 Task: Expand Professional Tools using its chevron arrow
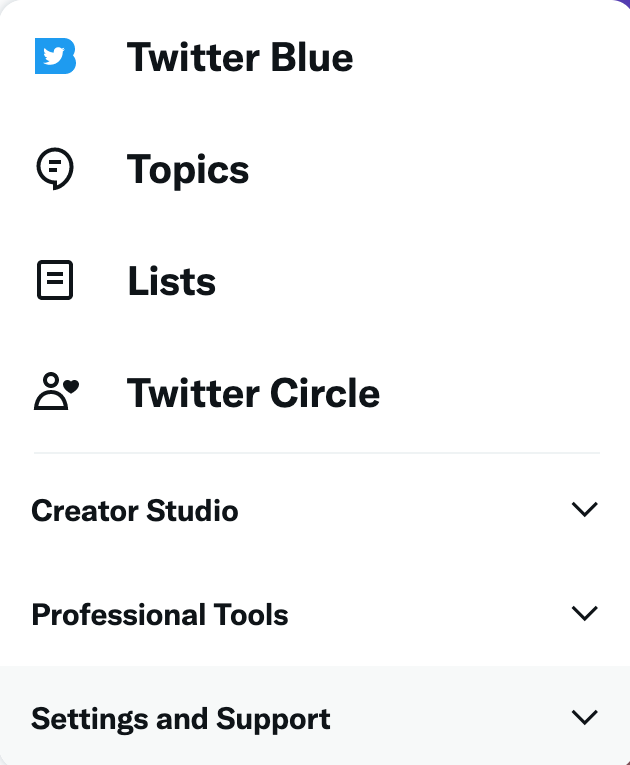(585, 613)
